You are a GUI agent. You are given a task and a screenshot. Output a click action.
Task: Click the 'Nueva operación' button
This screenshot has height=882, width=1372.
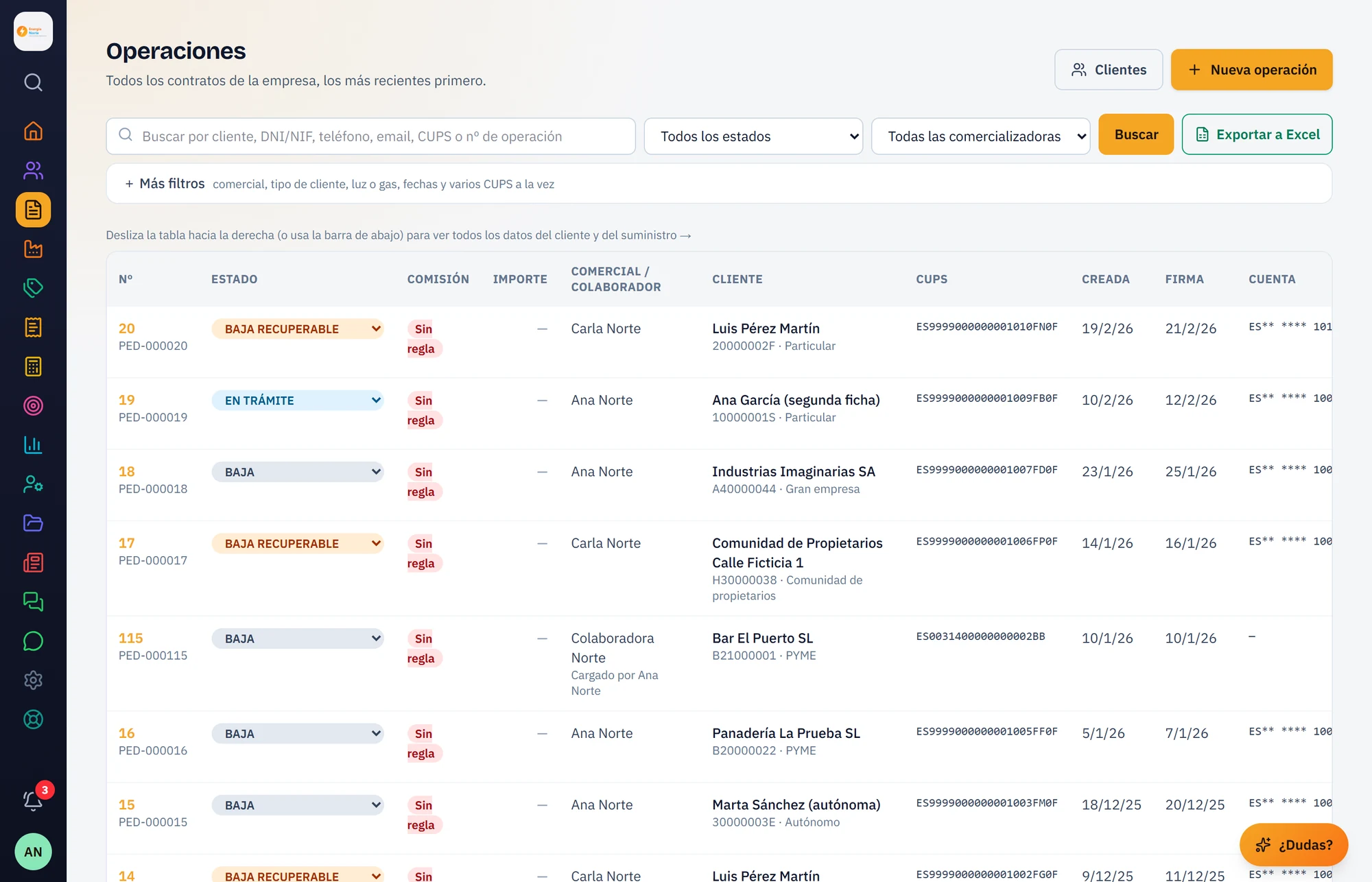point(1251,69)
